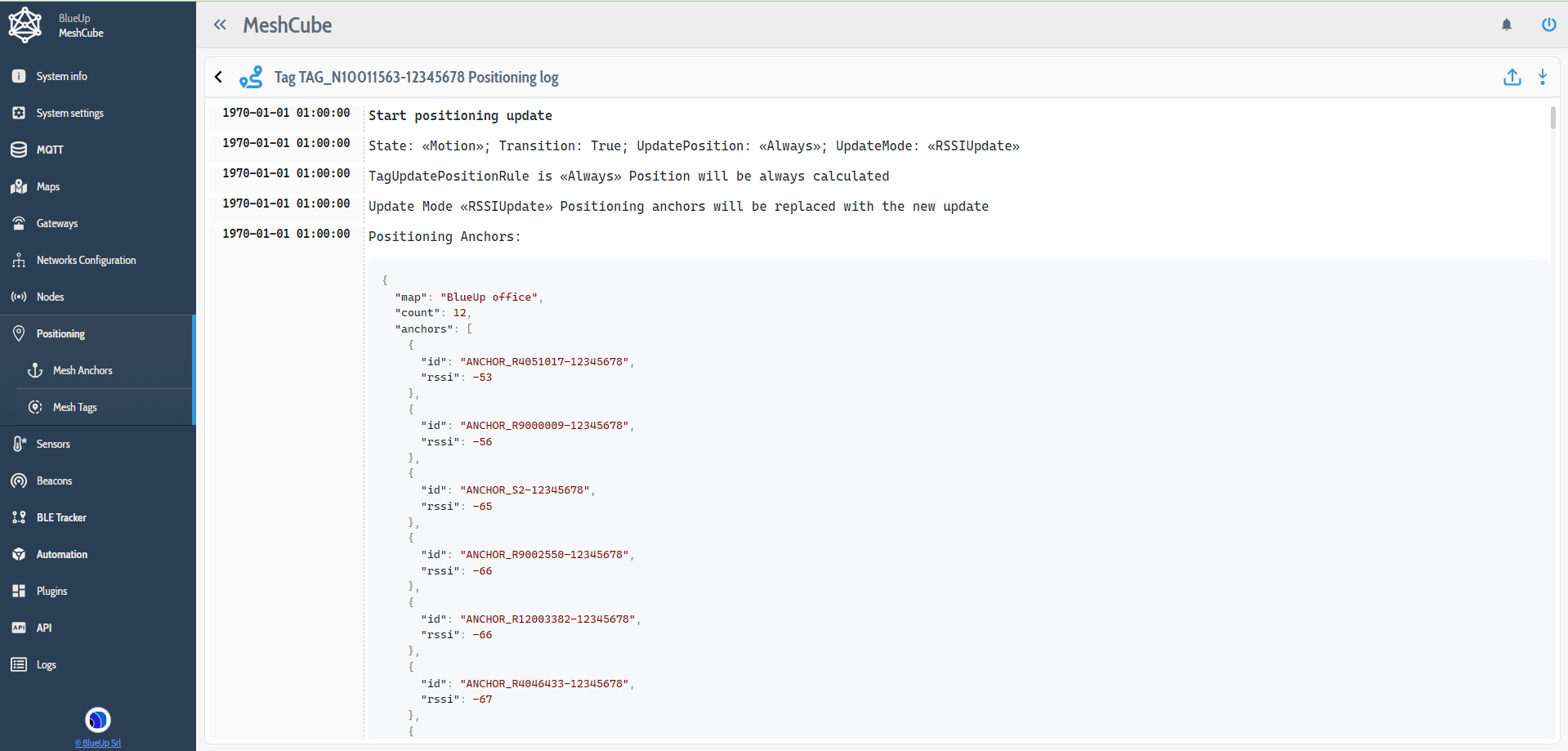Open the notifications bell
The width and height of the screenshot is (1568, 751).
[1506, 25]
